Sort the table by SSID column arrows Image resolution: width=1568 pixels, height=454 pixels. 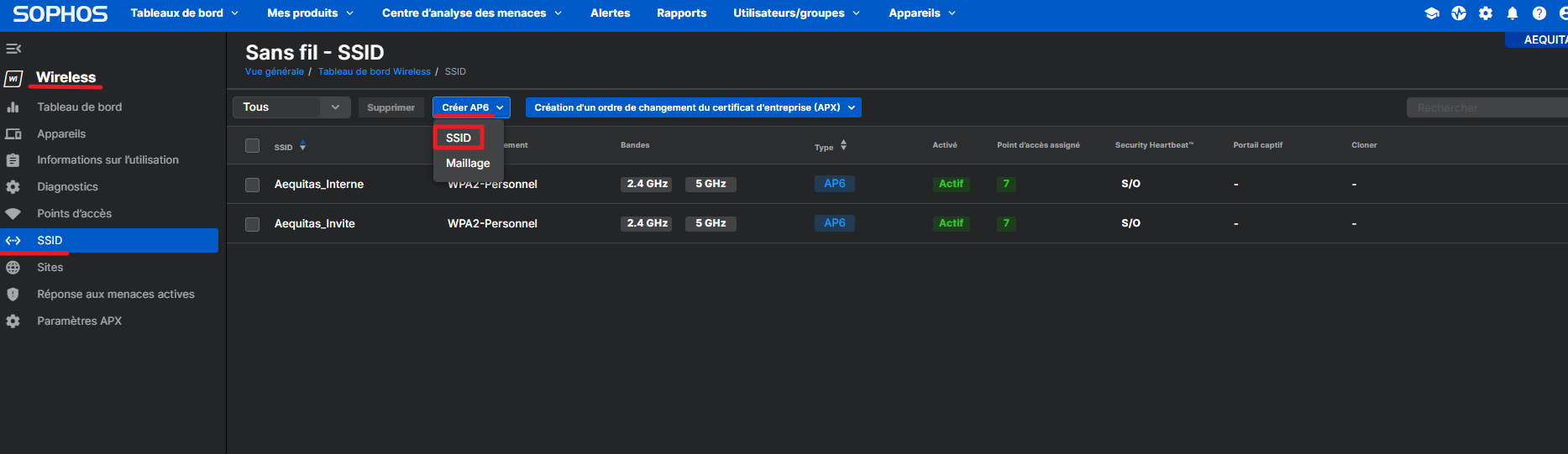pyautogui.click(x=302, y=146)
